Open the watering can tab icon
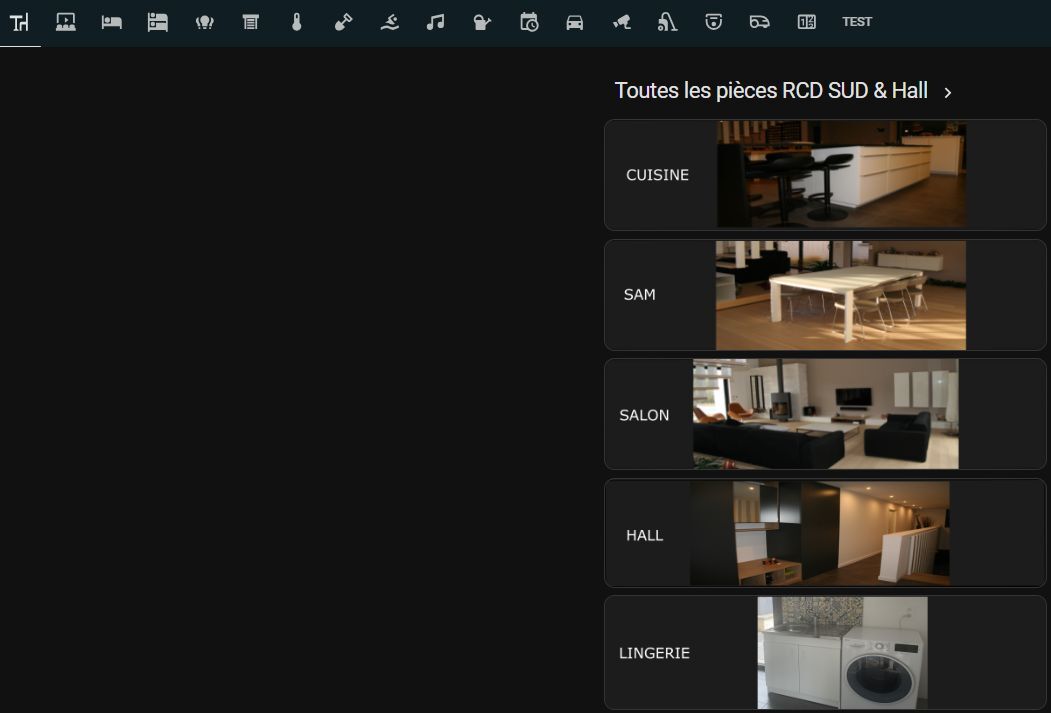 (482, 22)
